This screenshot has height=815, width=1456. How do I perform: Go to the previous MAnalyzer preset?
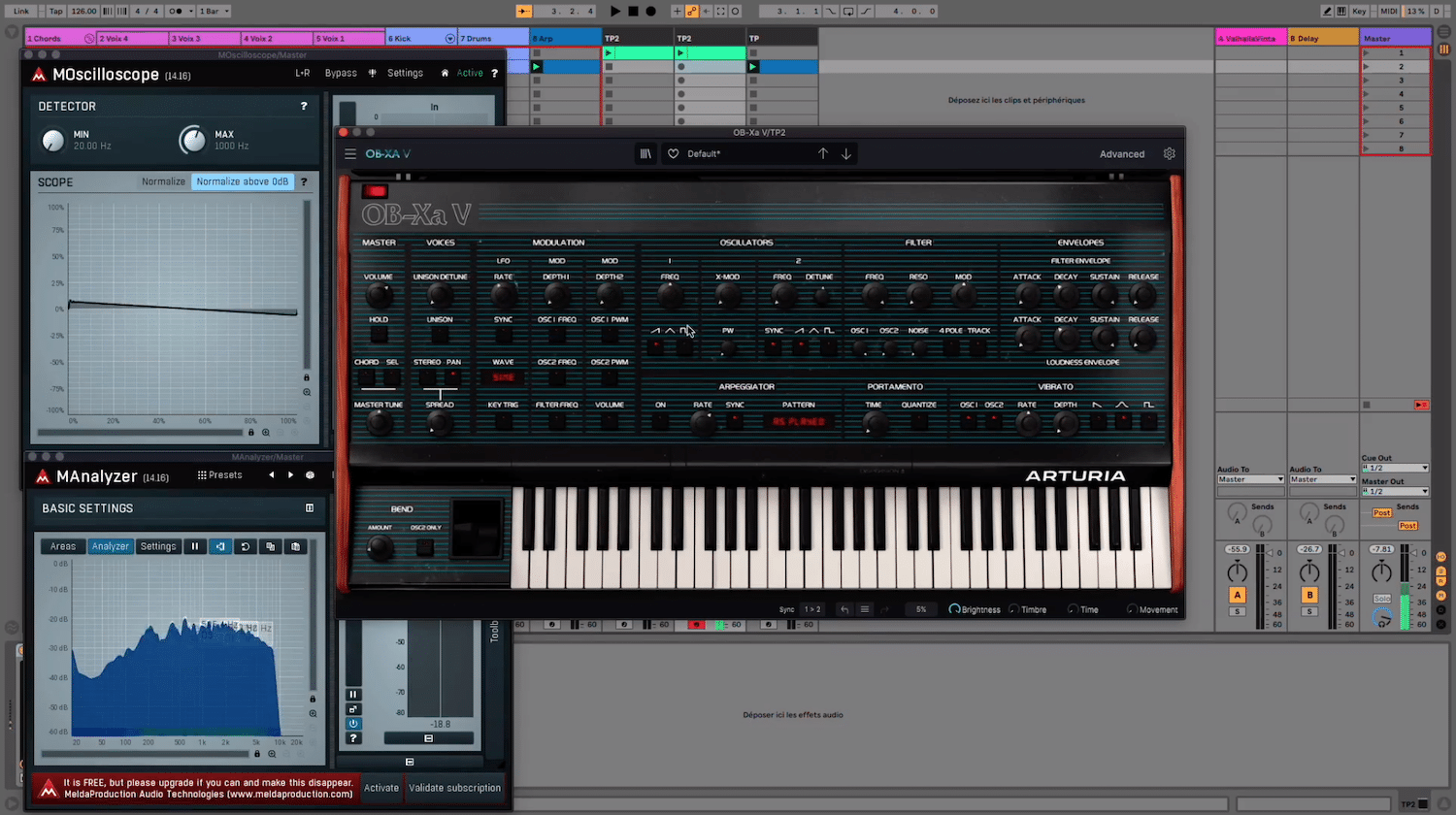pyautogui.click(x=272, y=475)
